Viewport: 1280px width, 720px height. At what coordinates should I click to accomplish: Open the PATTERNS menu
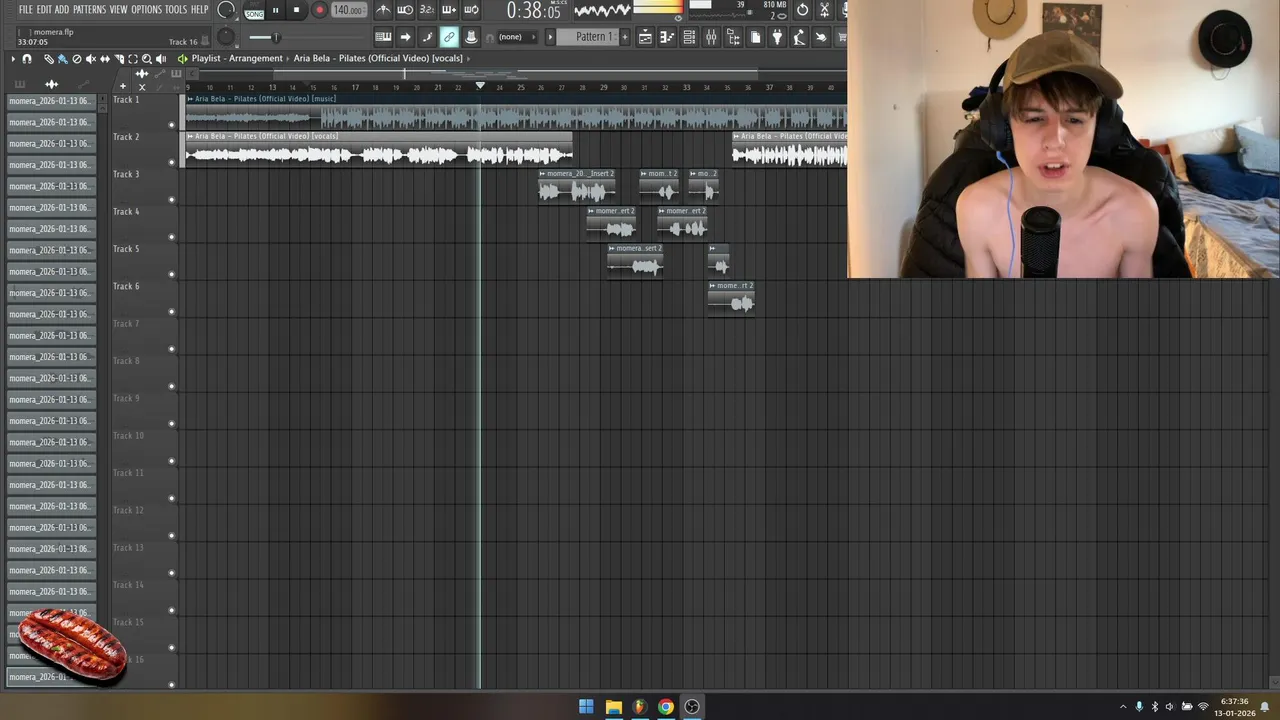click(x=89, y=10)
